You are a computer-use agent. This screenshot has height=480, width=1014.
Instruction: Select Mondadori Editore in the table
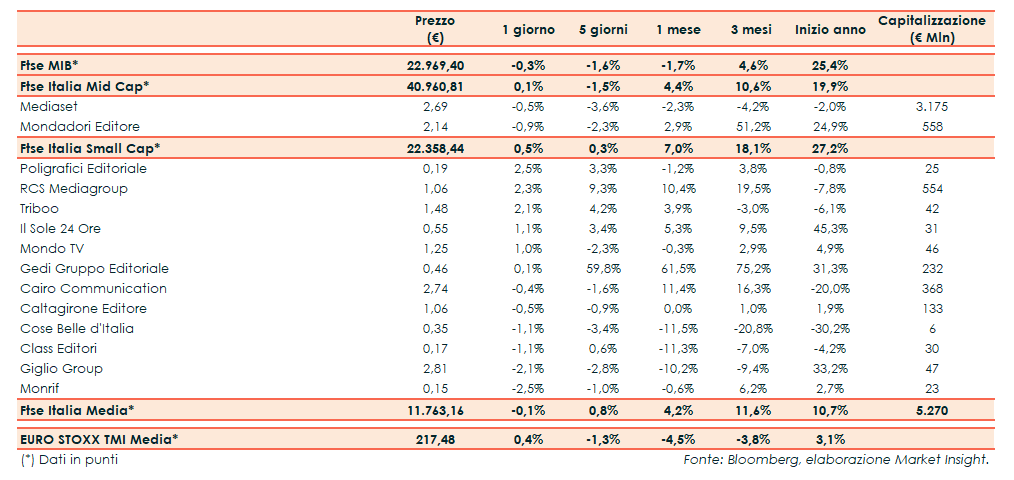(x=80, y=126)
